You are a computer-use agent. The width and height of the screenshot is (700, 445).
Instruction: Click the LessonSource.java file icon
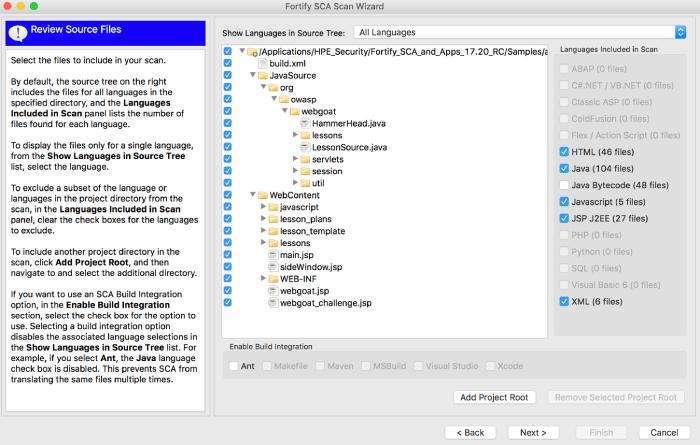tap(305, 147)
